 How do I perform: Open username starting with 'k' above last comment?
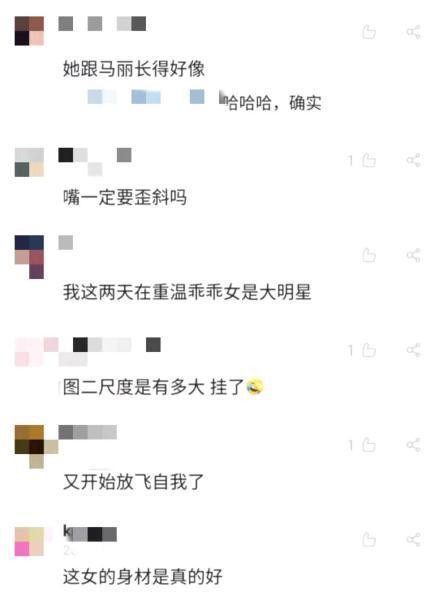(90, 533)
